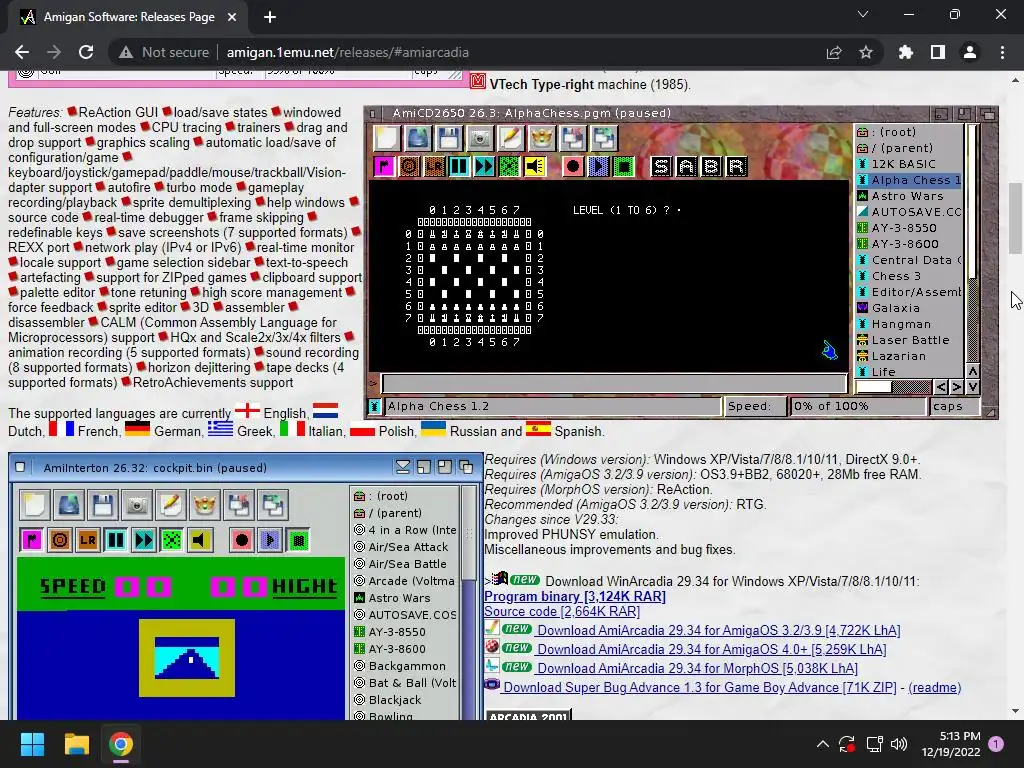Click the B key button in AmiCD2650 toolbar
Viewport: 1024px width, 768px height.
click(x=711, y=167)
